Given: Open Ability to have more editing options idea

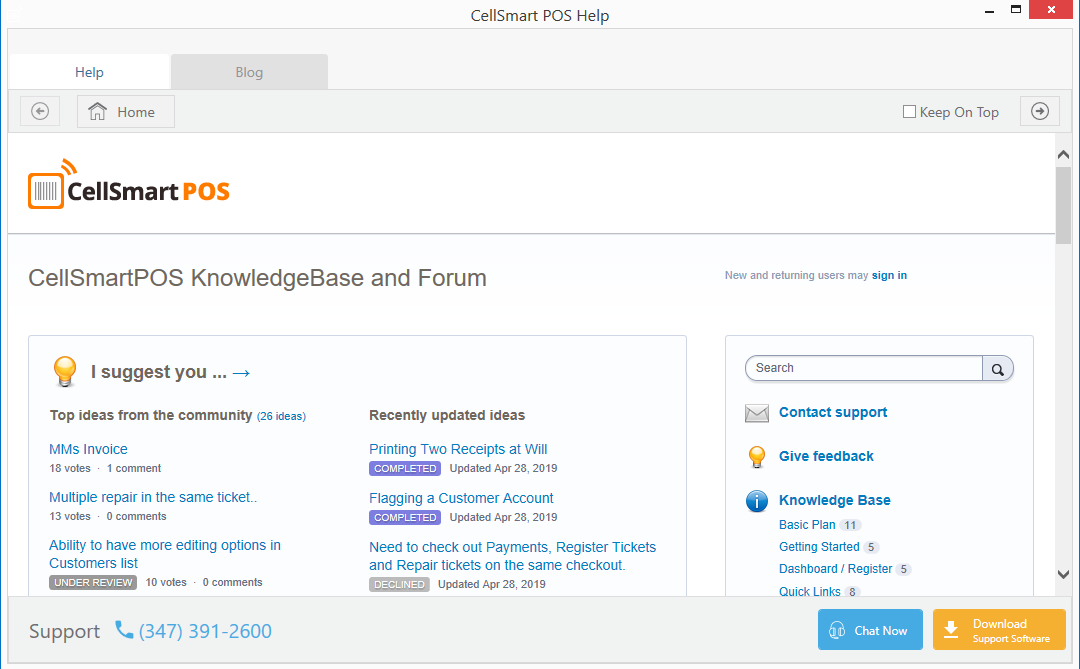Looking at the screenshot, I should 165,554.
